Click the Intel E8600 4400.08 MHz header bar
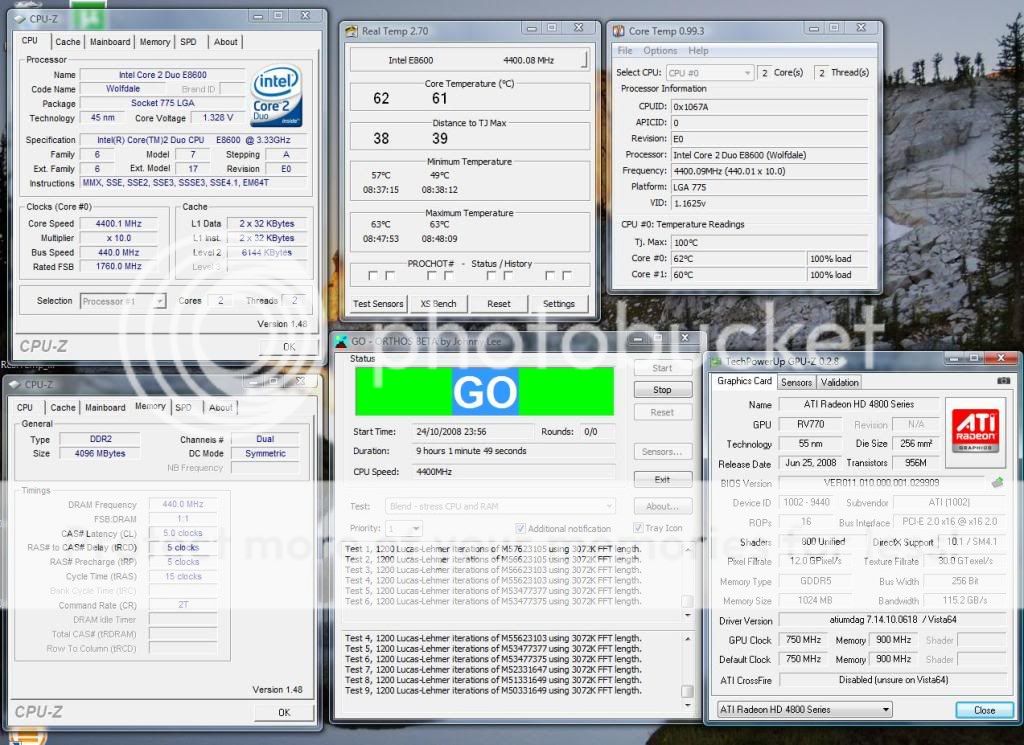 coord(468,61)
